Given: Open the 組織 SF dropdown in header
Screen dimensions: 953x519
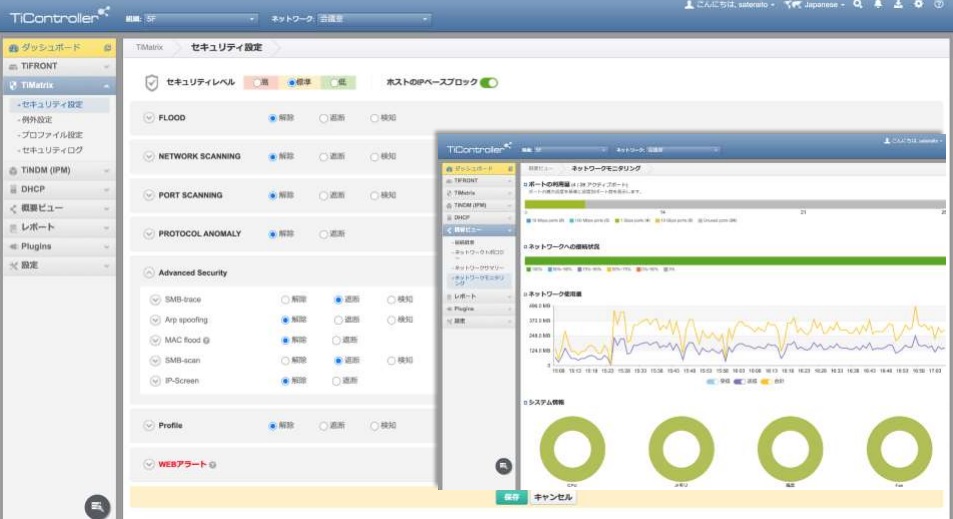Looking at the screenshot, I should 201,19.
